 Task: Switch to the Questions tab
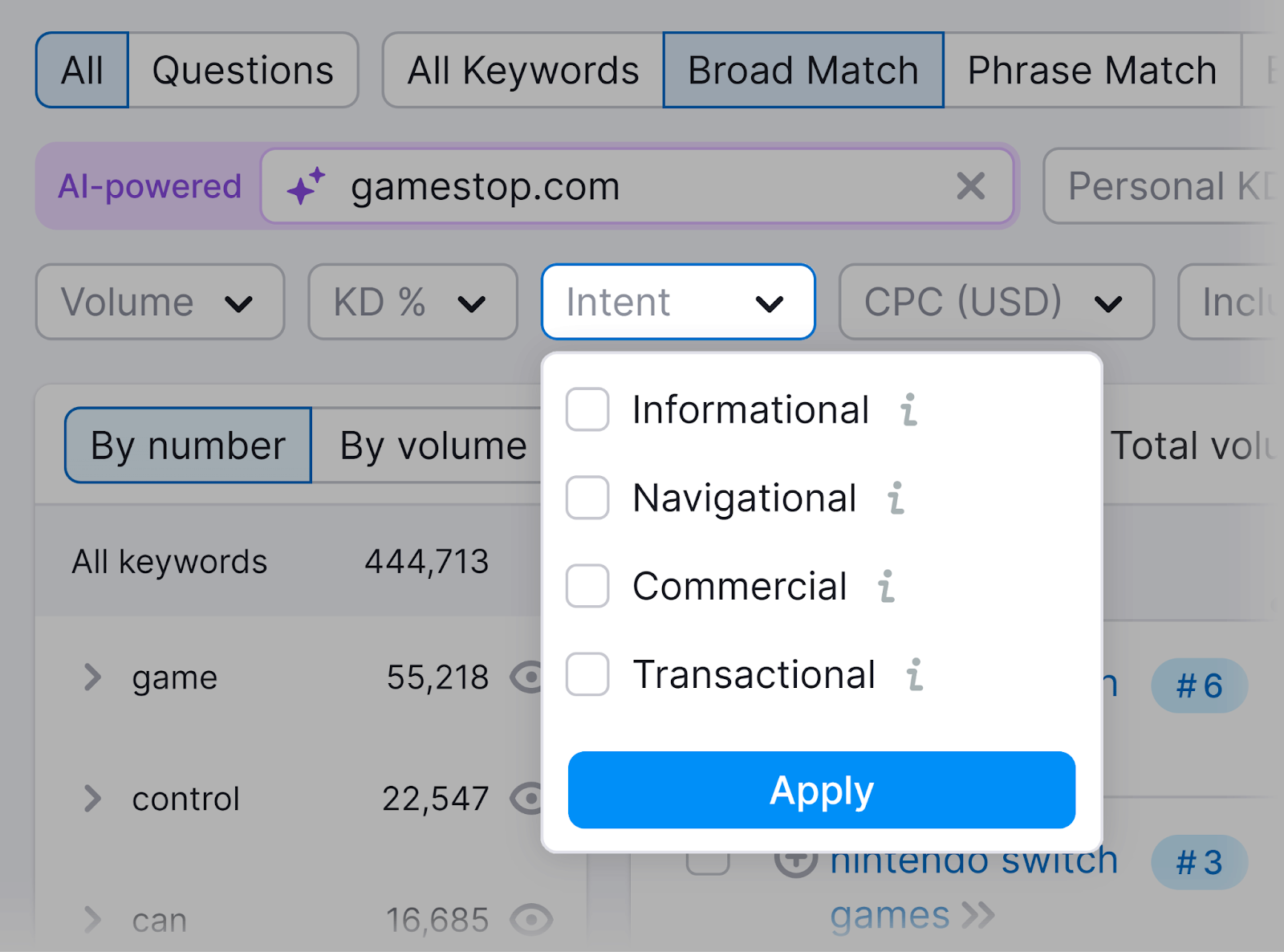[x=242, y=70]
